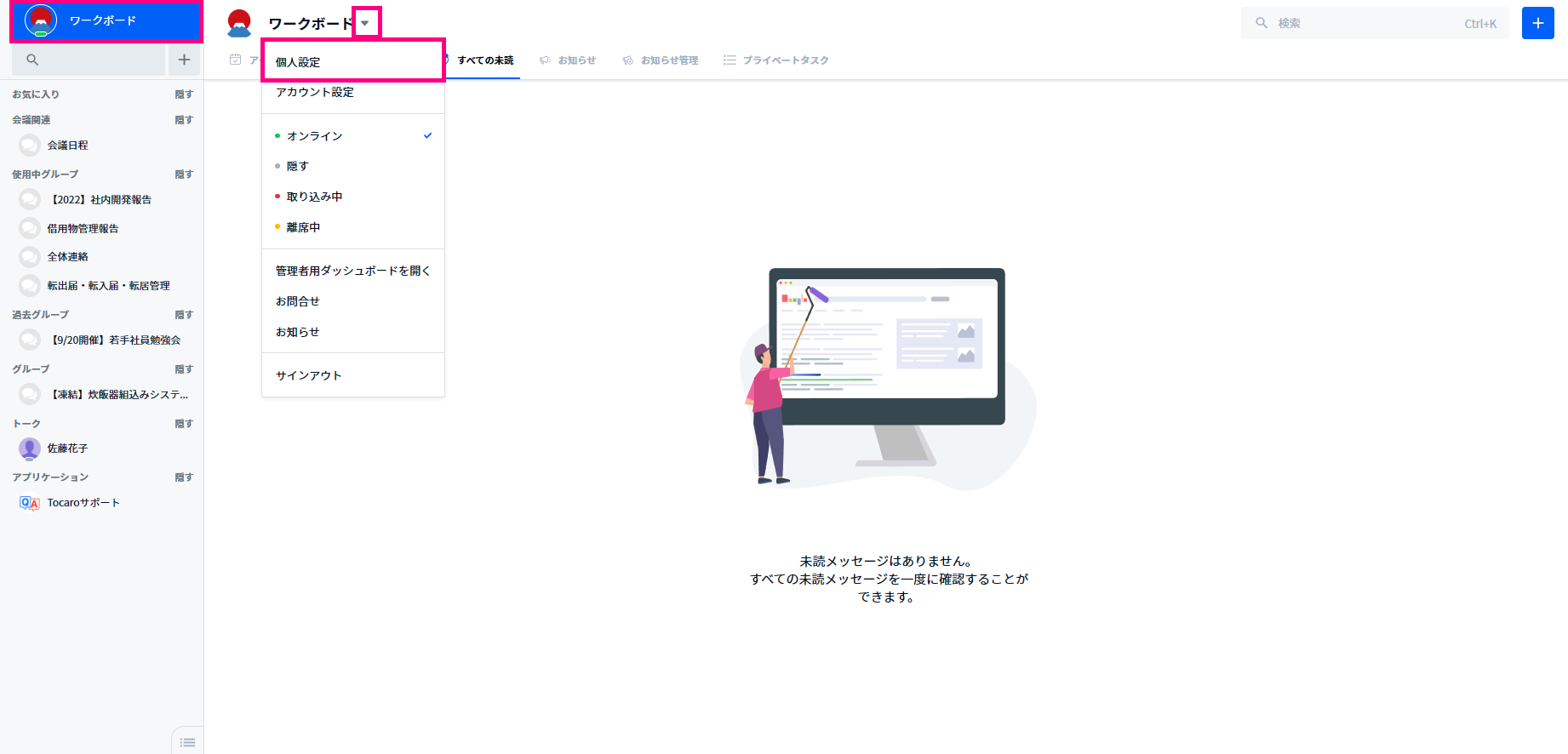The width and height of the screenshot is (1568, 754).
Task: Select 個人設定 from the menu
Action: (x=298, y=62)
